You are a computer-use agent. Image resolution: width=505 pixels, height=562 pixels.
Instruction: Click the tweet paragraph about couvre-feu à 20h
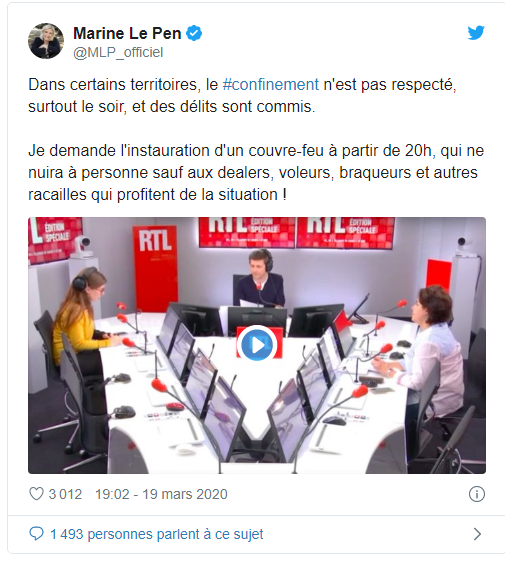[256, 172]
